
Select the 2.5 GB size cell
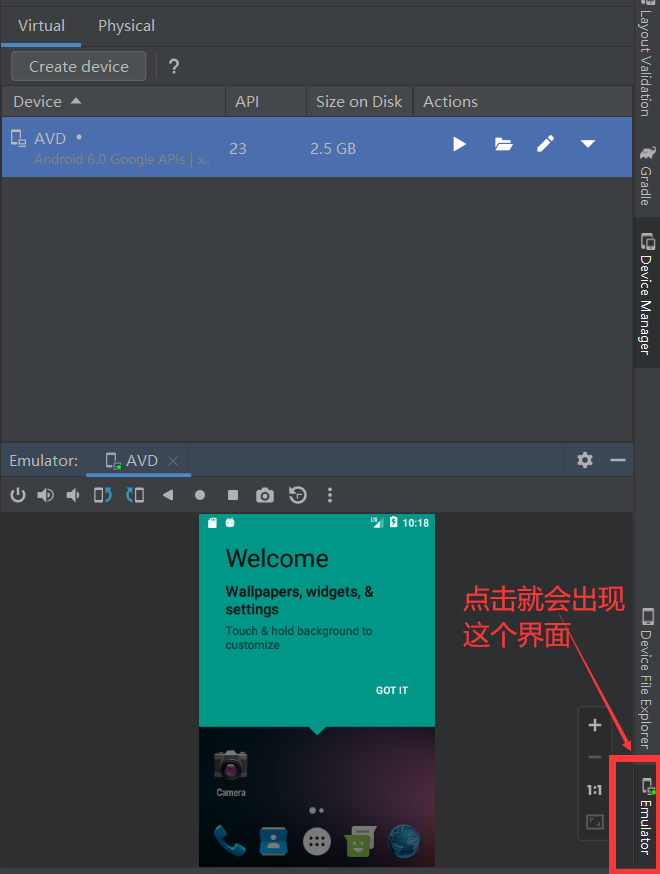[x=333, y=148]
